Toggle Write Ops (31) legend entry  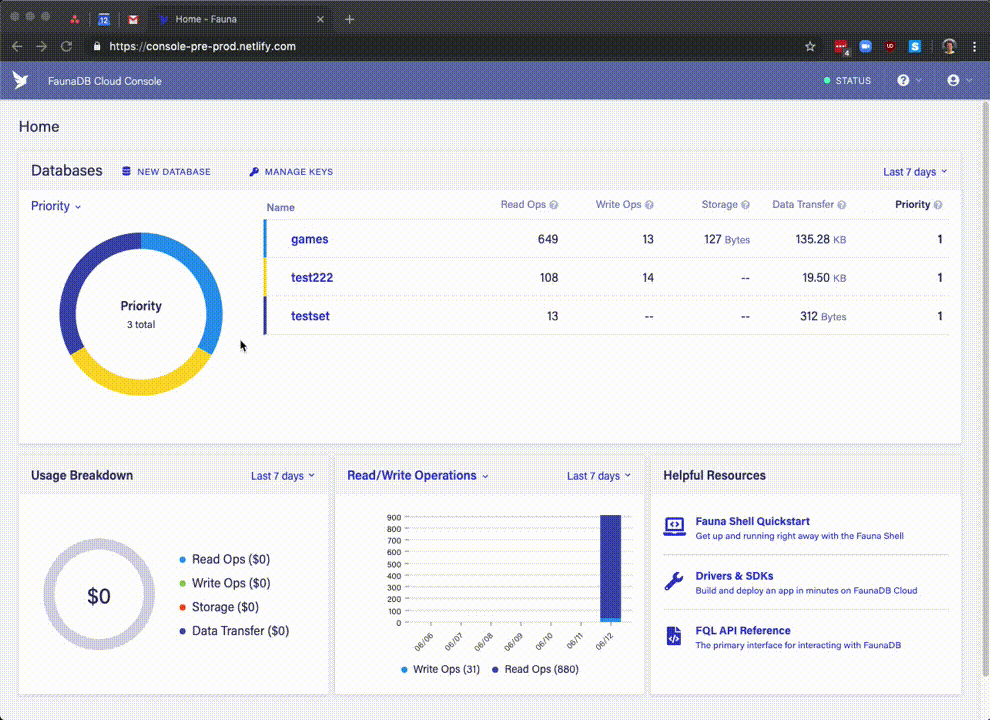[440, 669]
